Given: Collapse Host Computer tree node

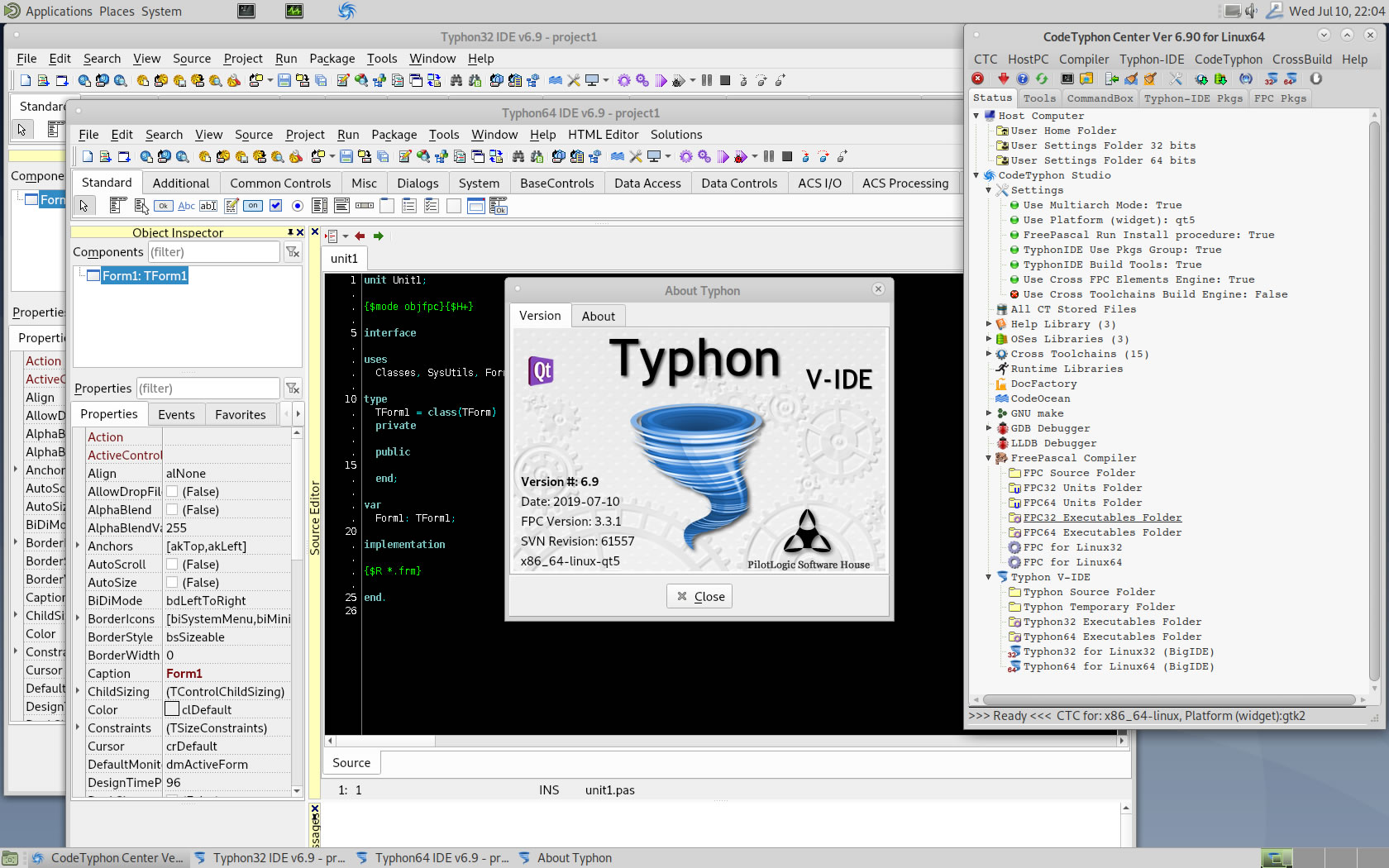Looking at the screenshot, I should coord(976,116).
